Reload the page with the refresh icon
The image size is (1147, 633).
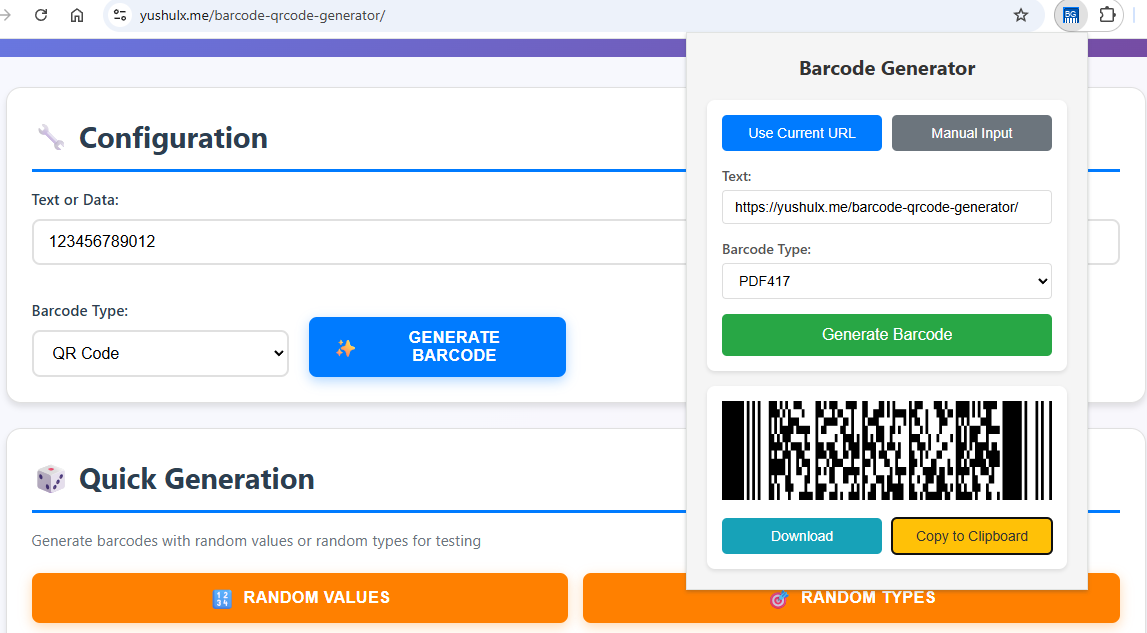(x=40, y=15)
